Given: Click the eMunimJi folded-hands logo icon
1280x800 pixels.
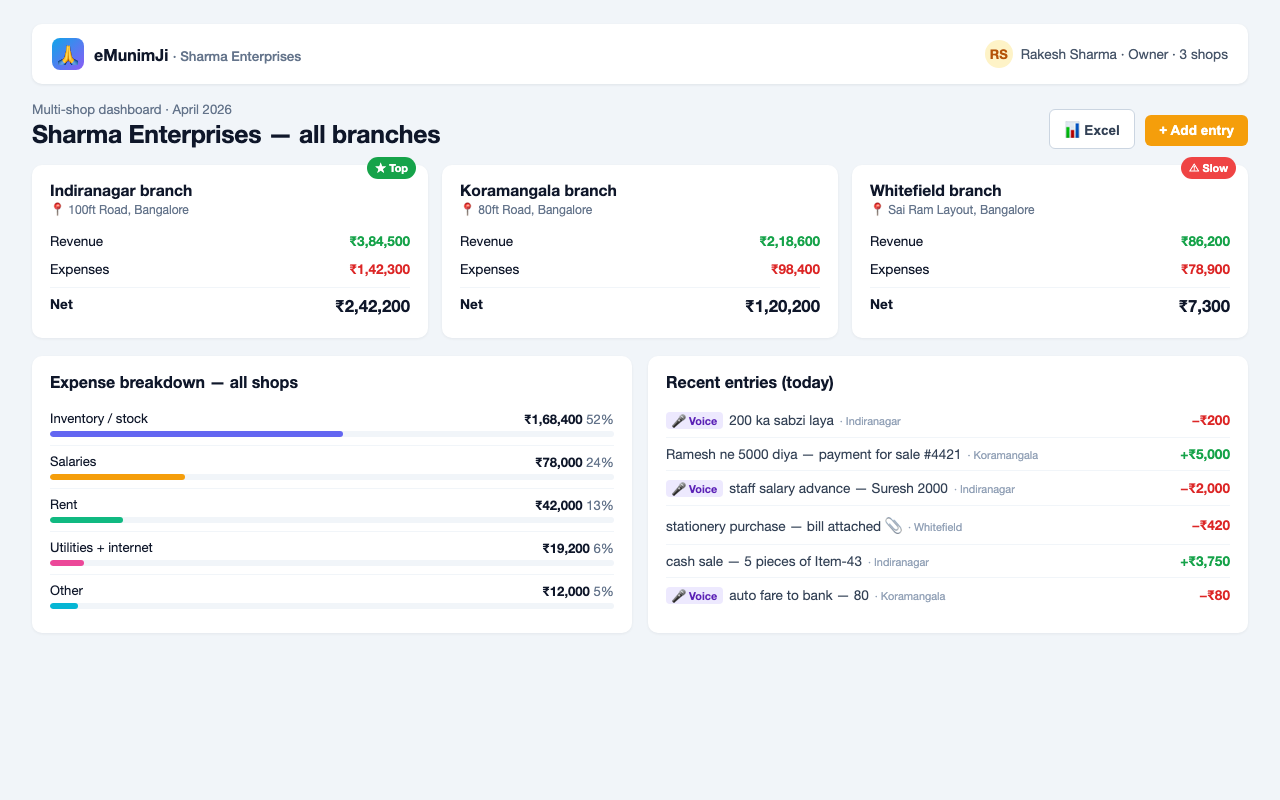Looking at the screenshot, I should tap(68, 54).
